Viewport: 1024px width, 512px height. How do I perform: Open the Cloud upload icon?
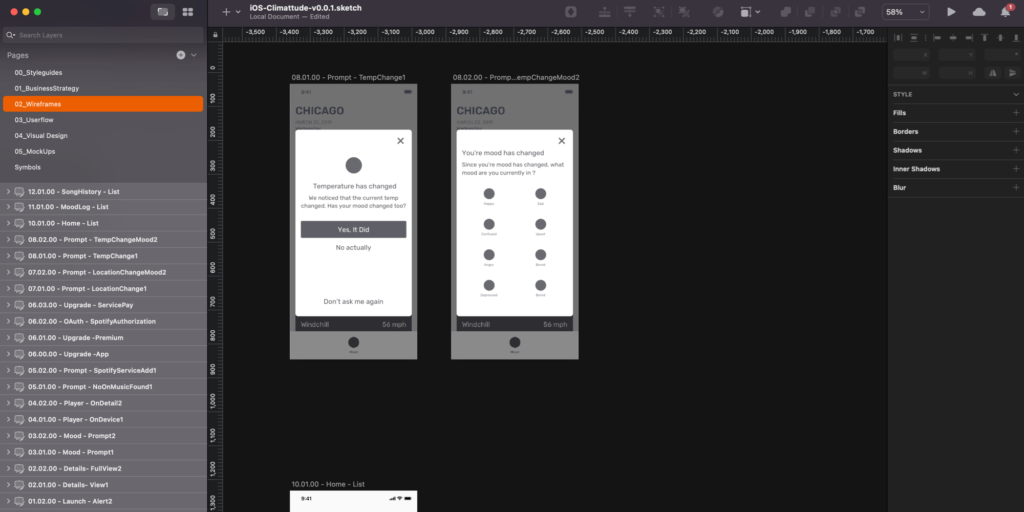[979, 12]
